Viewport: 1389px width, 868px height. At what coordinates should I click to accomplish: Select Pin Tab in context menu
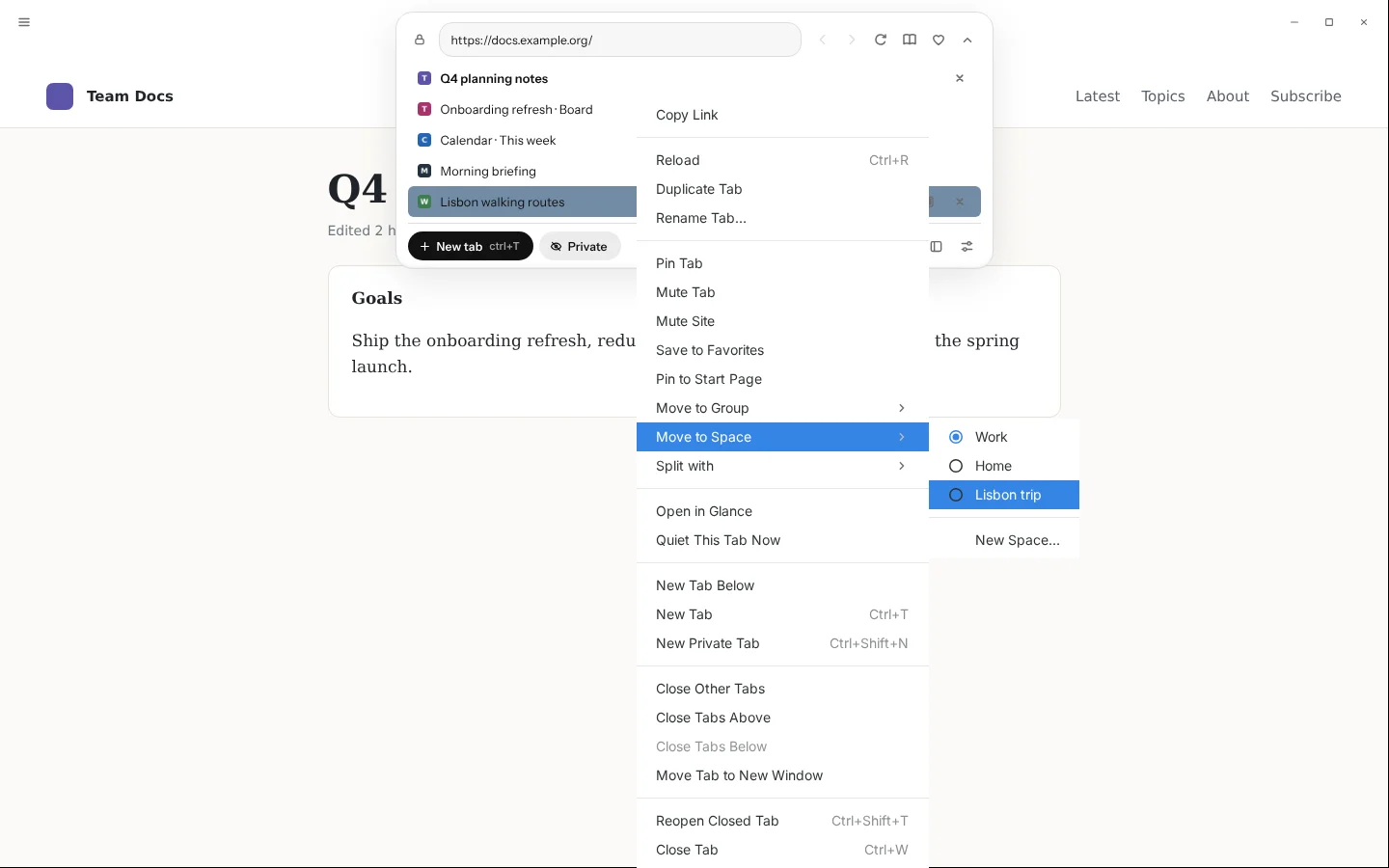pyautogui.click(x=782, y=263)
